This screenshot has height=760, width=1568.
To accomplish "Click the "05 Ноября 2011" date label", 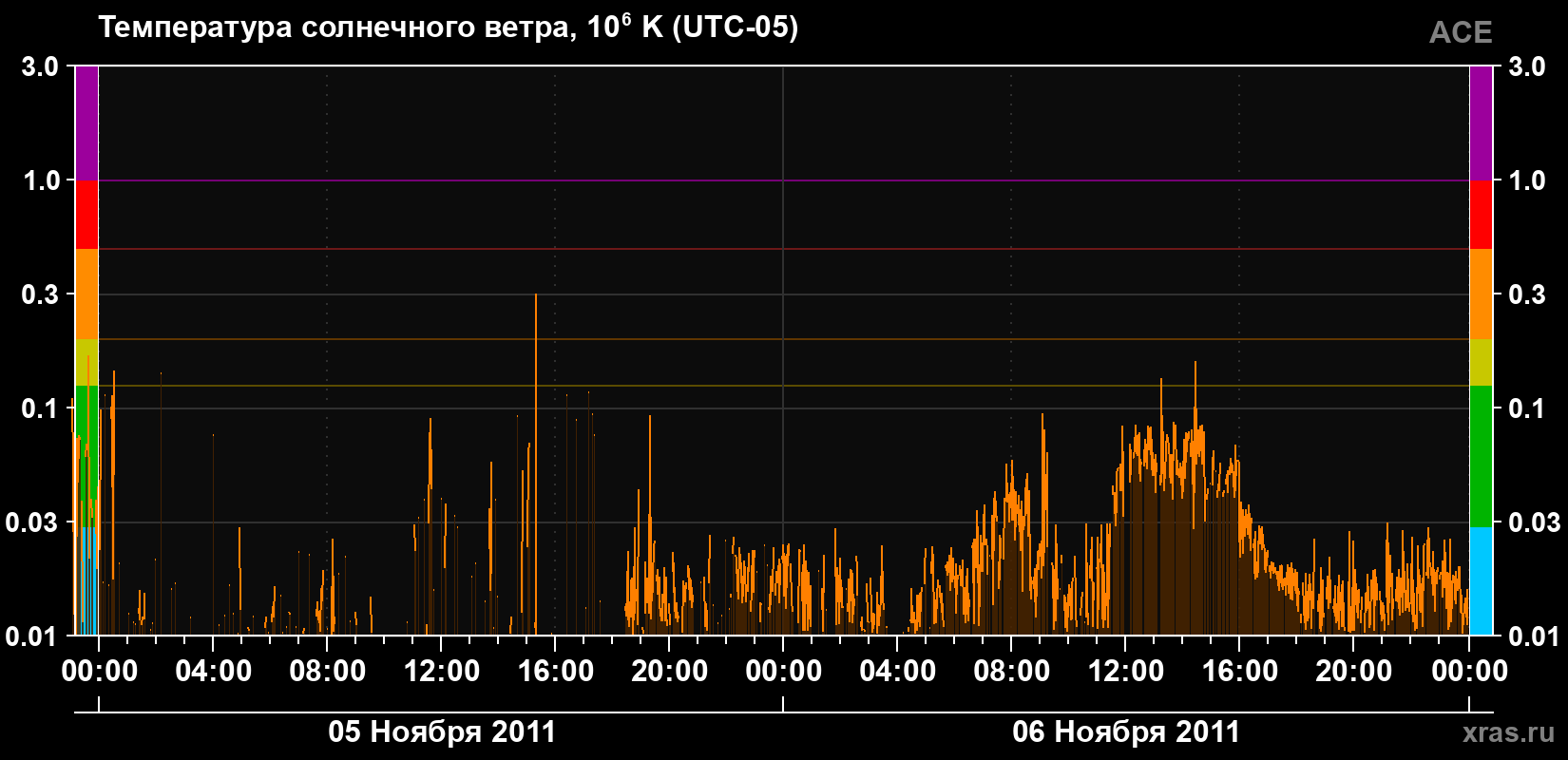I will coord(442,731).
